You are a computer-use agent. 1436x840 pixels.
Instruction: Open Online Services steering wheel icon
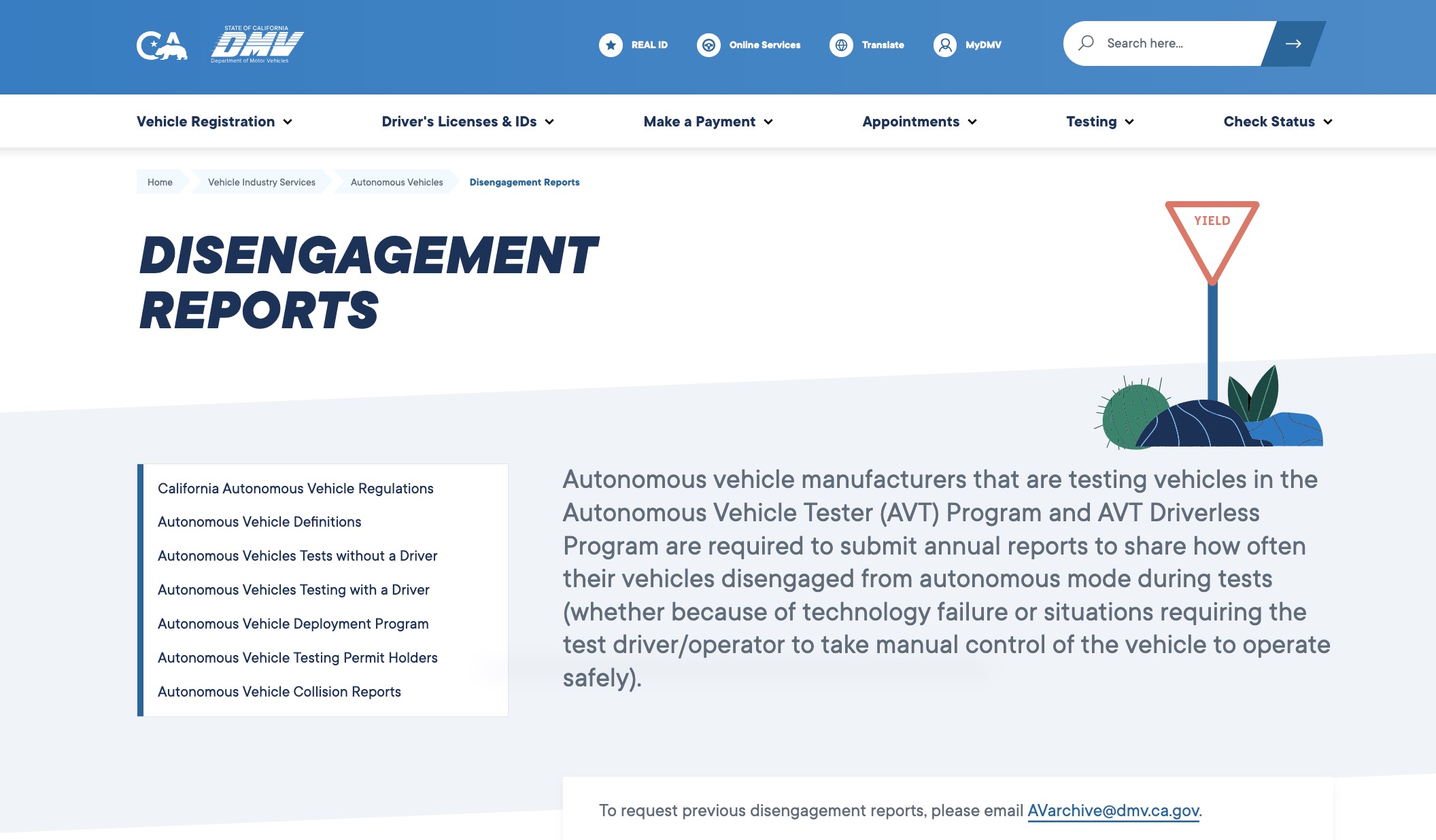[708, 45]
